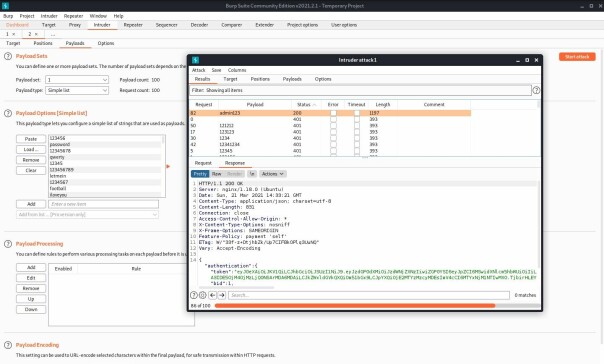Screen dimensions: 604x364
Task: Focus the Search field in attack window
Action: [369, 295]
